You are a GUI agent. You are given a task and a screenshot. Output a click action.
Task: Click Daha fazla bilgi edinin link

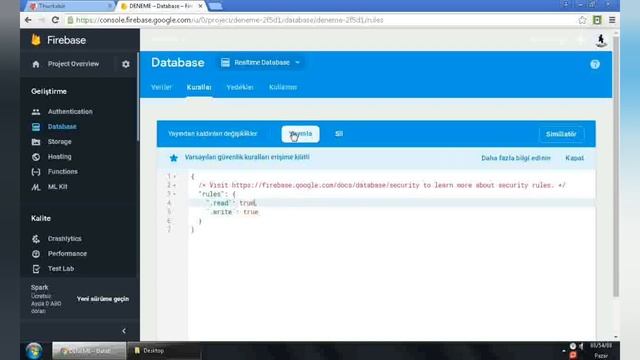click(516, 158)
